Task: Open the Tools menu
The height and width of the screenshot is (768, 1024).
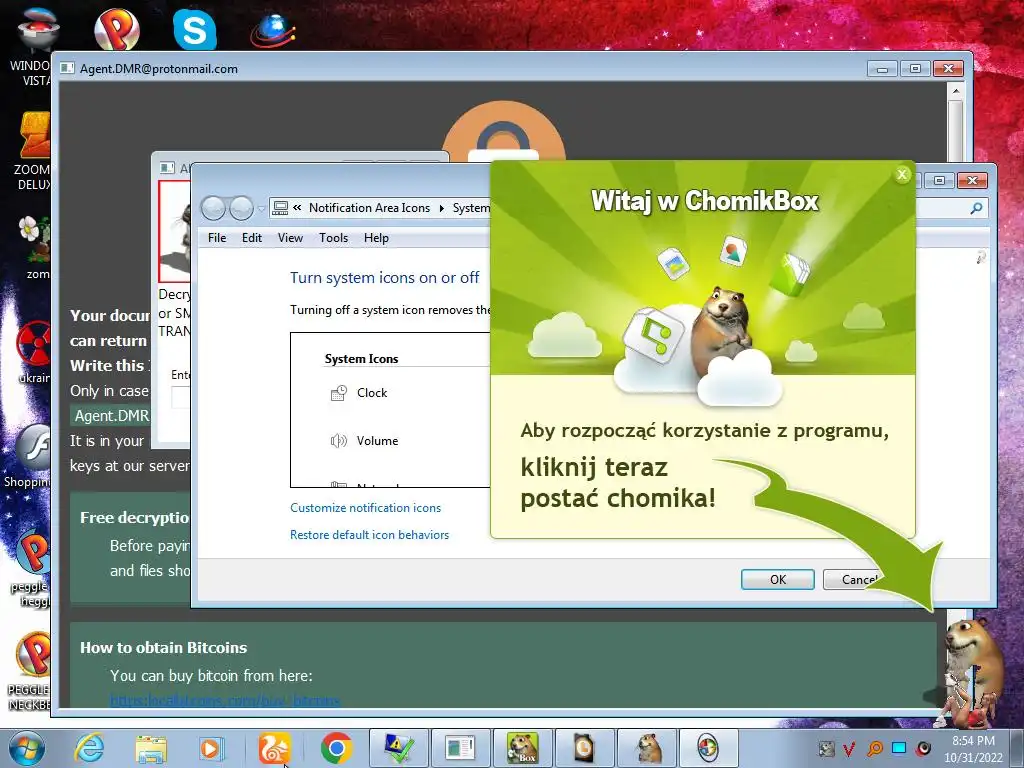Action: tap(333, 238)
